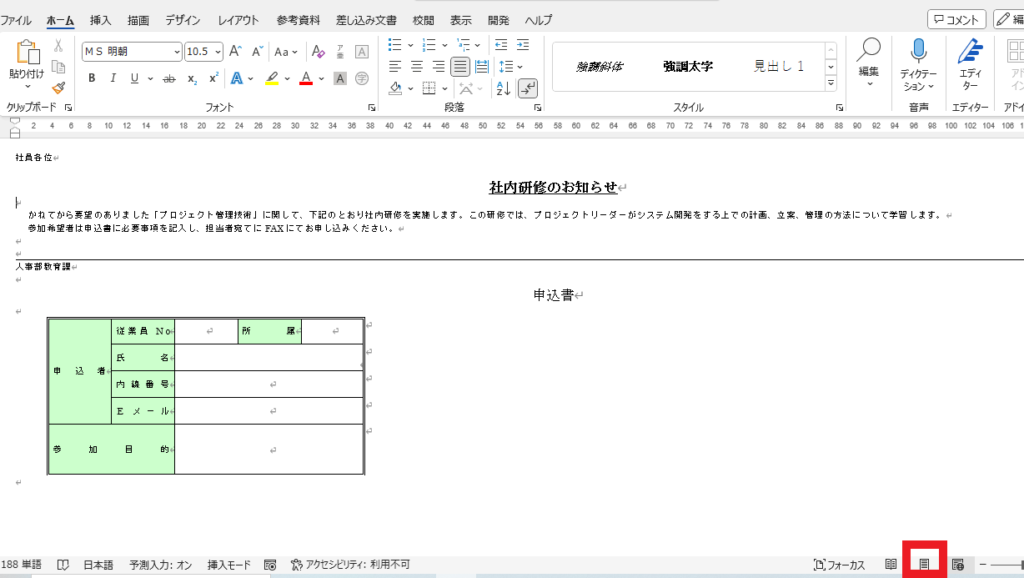Increase font size with grow button
The image size is (1024, 578).
tap(236, 51)
